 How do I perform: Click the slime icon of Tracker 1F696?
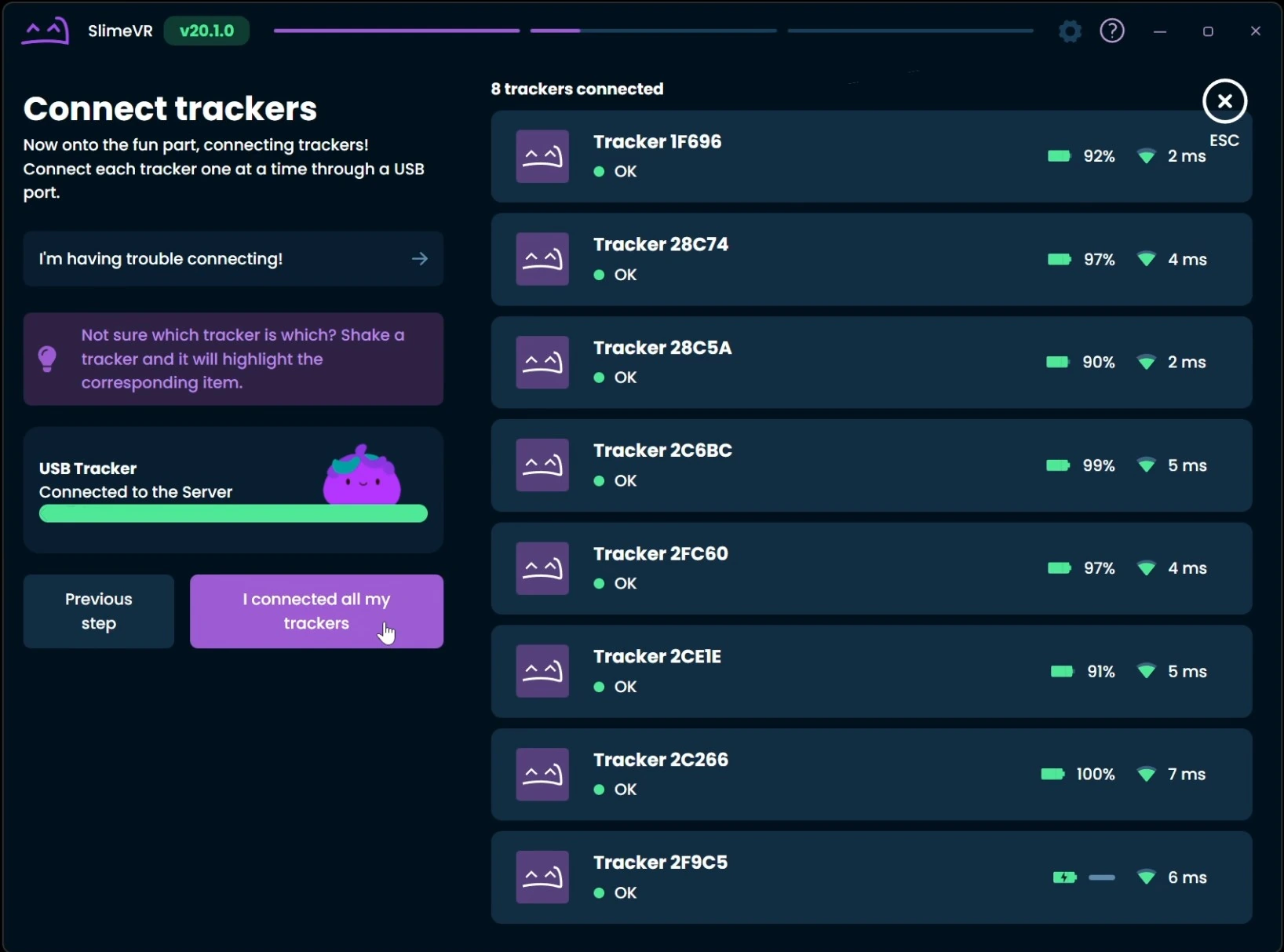click(x=542, y=156)
